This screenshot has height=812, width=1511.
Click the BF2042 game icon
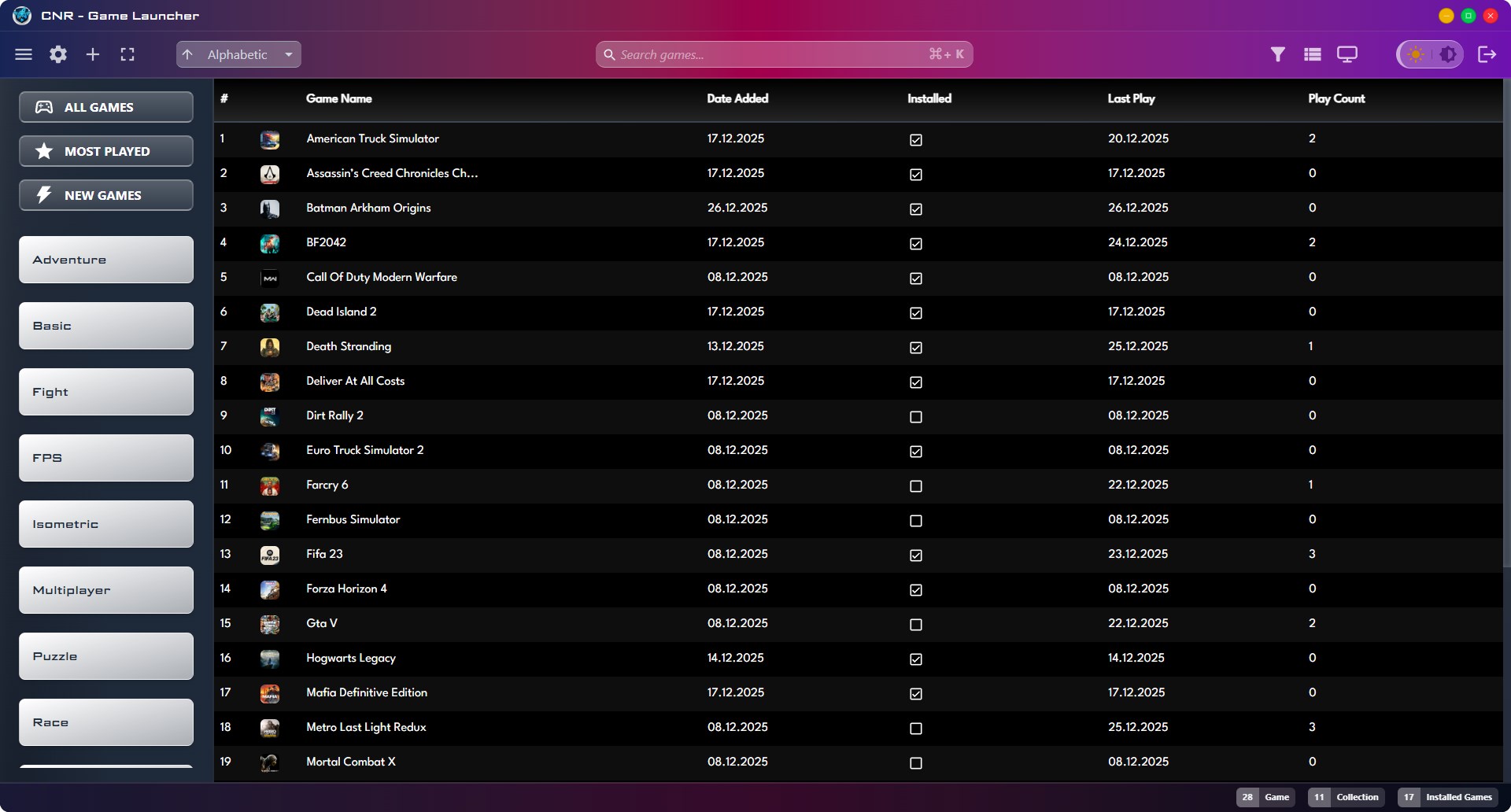pos(270,244)
